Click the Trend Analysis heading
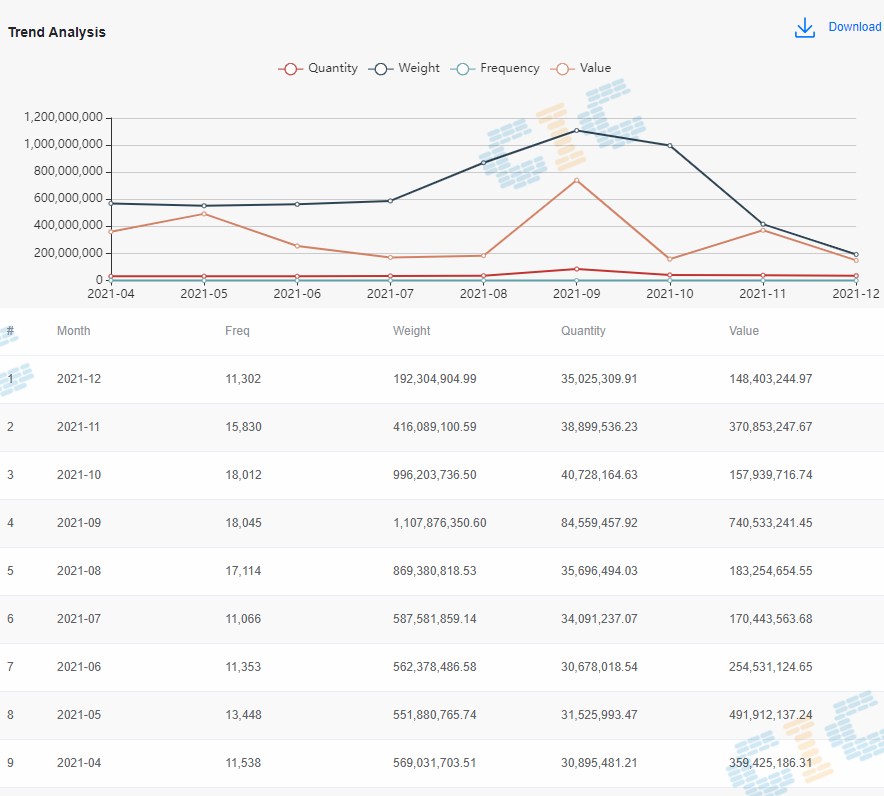The width and height of the screenshot is (884, 796). coord(57,32)
